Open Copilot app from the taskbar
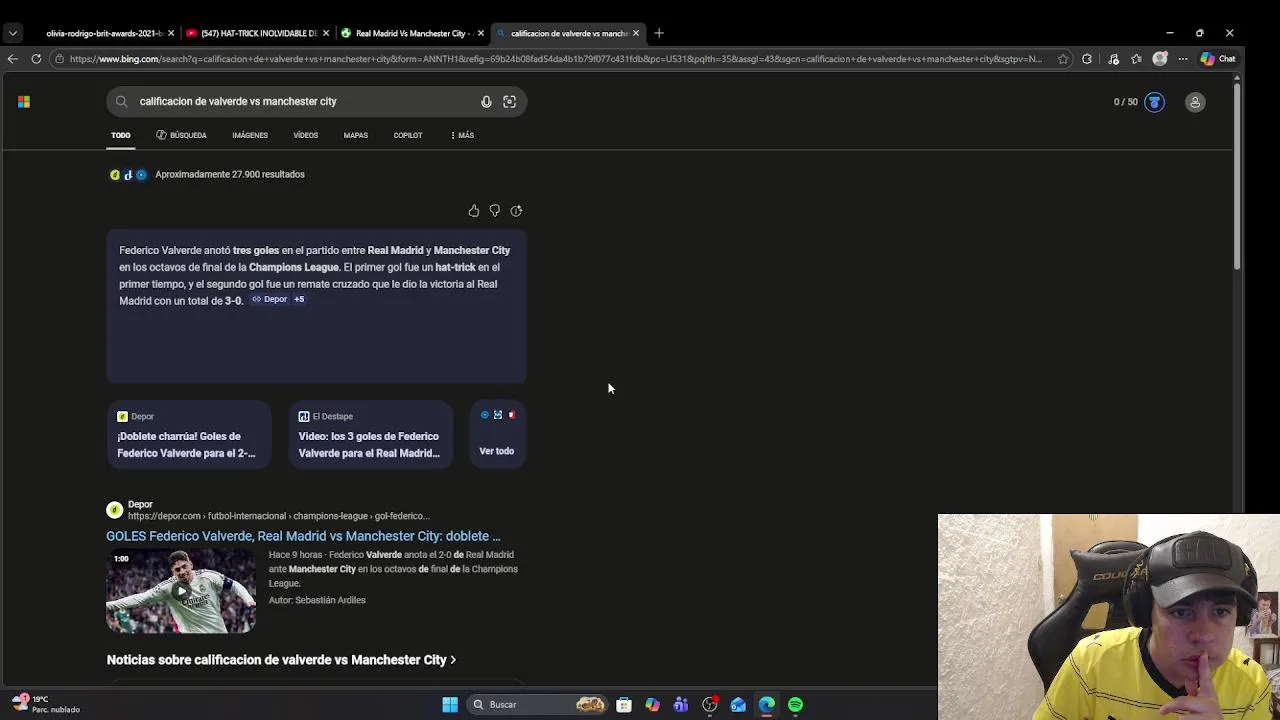1280x720 pixels. 652,705
